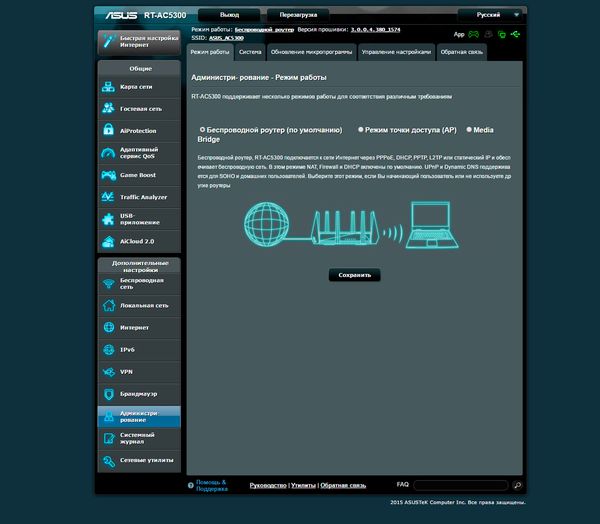Open the Network Map (Карта сети) icon
600x524 pixels.
[x=108, y=87]
